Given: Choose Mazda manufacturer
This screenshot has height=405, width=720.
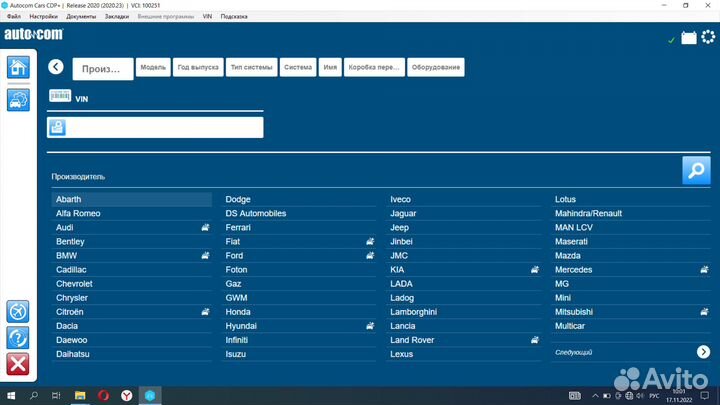Looking at the screenshot, I should 631,255.
